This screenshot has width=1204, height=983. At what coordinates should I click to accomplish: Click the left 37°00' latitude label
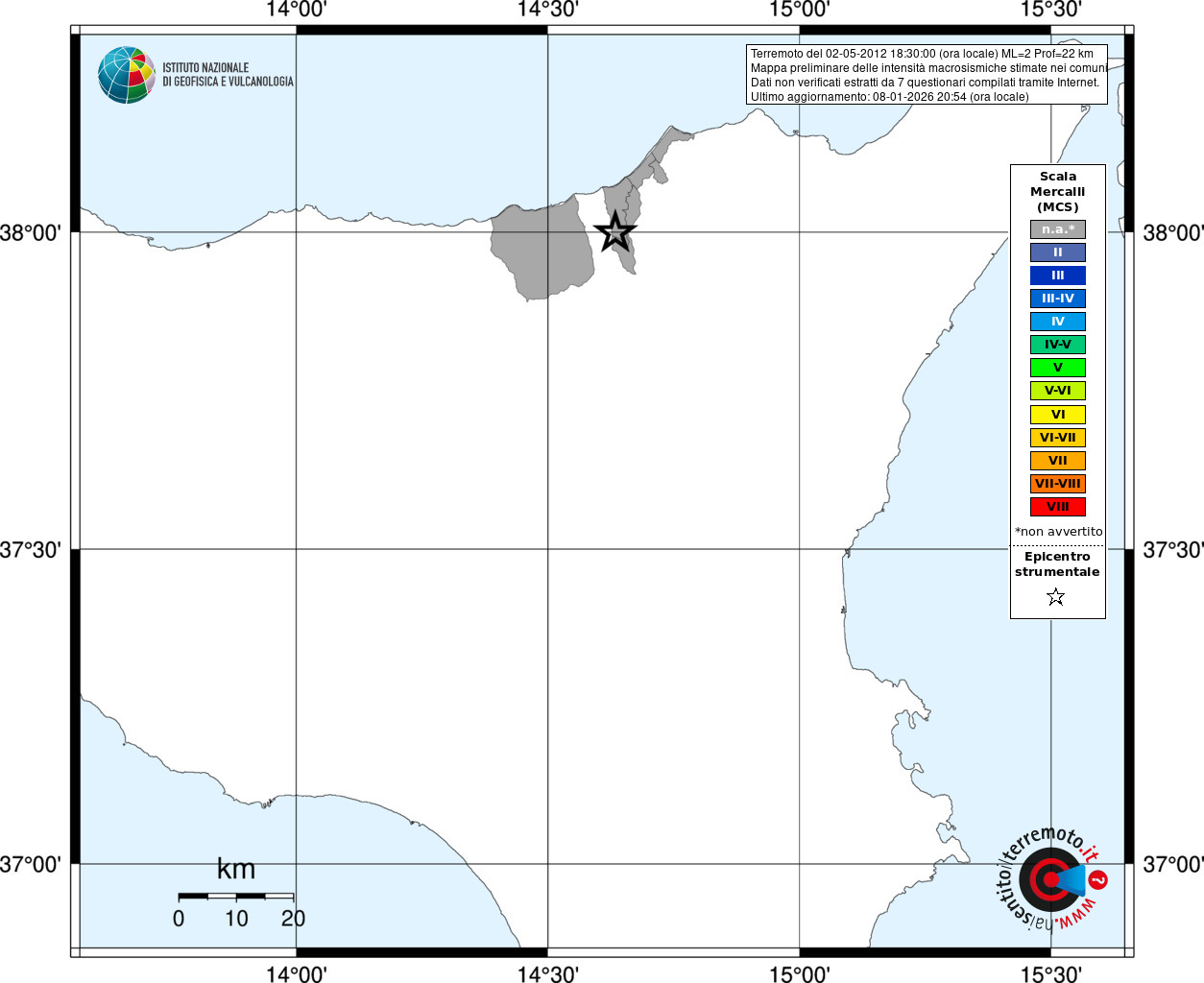coord(31,864)
